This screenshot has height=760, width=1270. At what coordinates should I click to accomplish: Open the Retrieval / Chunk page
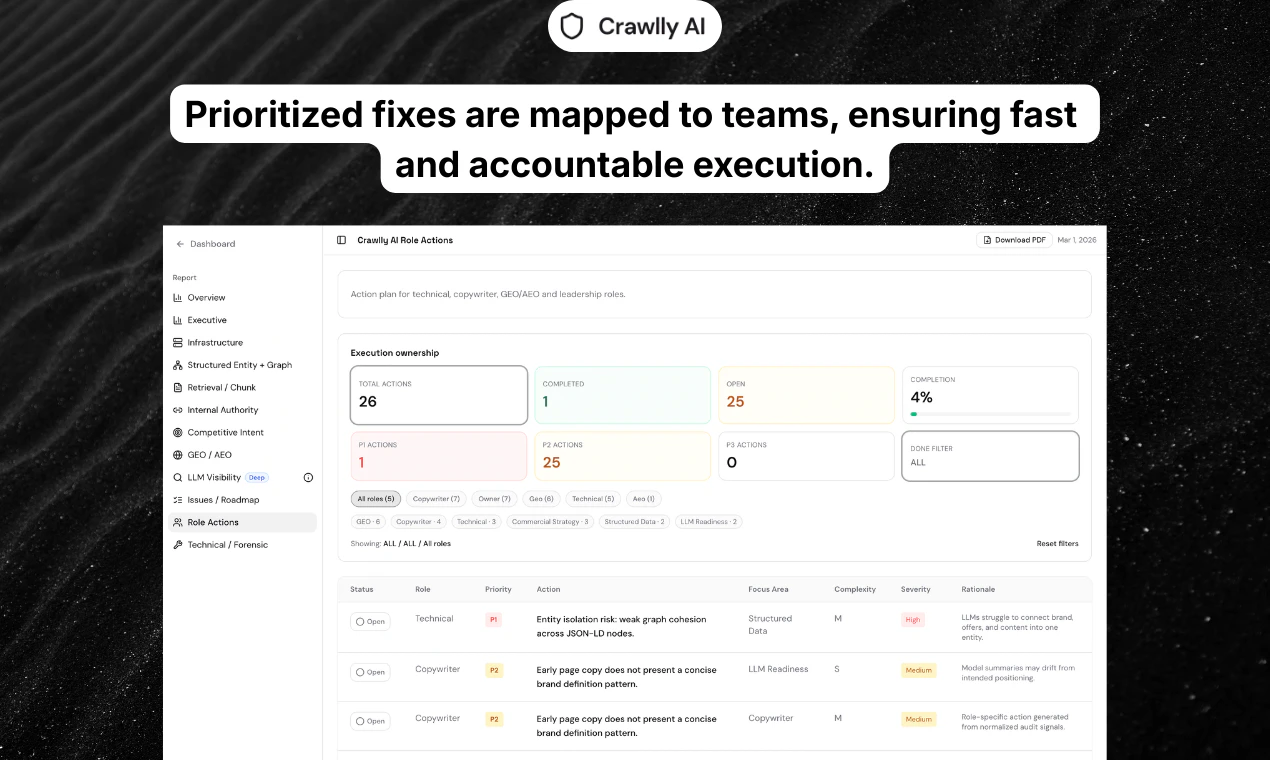(243, 388)
